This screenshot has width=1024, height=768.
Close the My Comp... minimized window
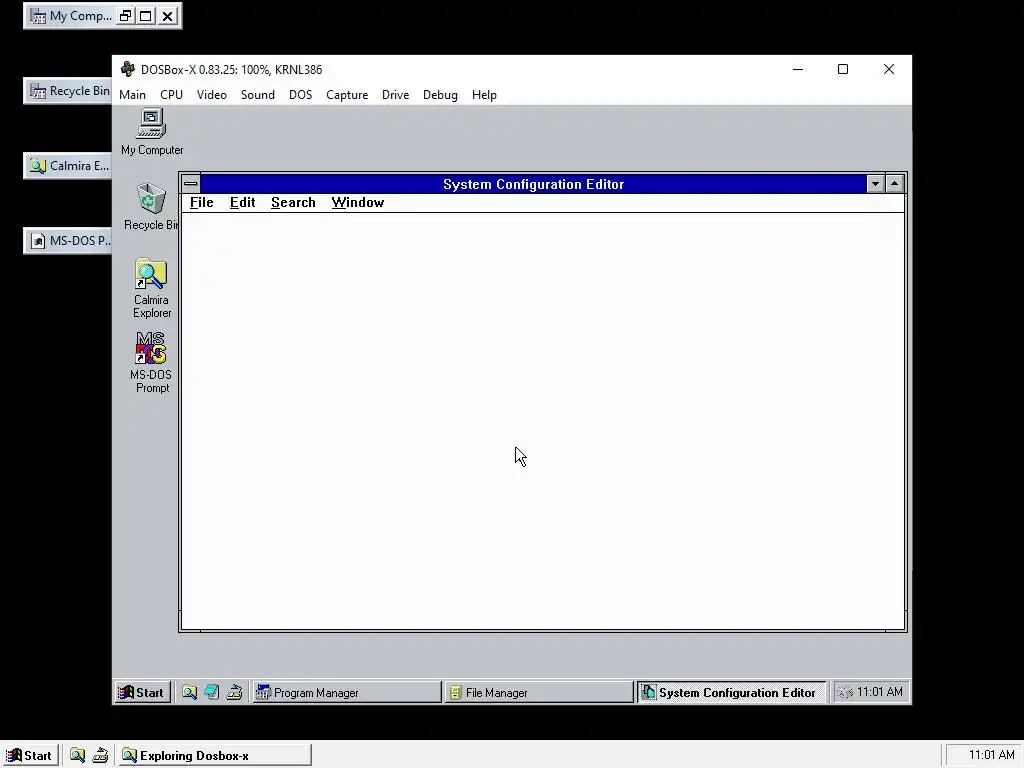pos(168,16)
